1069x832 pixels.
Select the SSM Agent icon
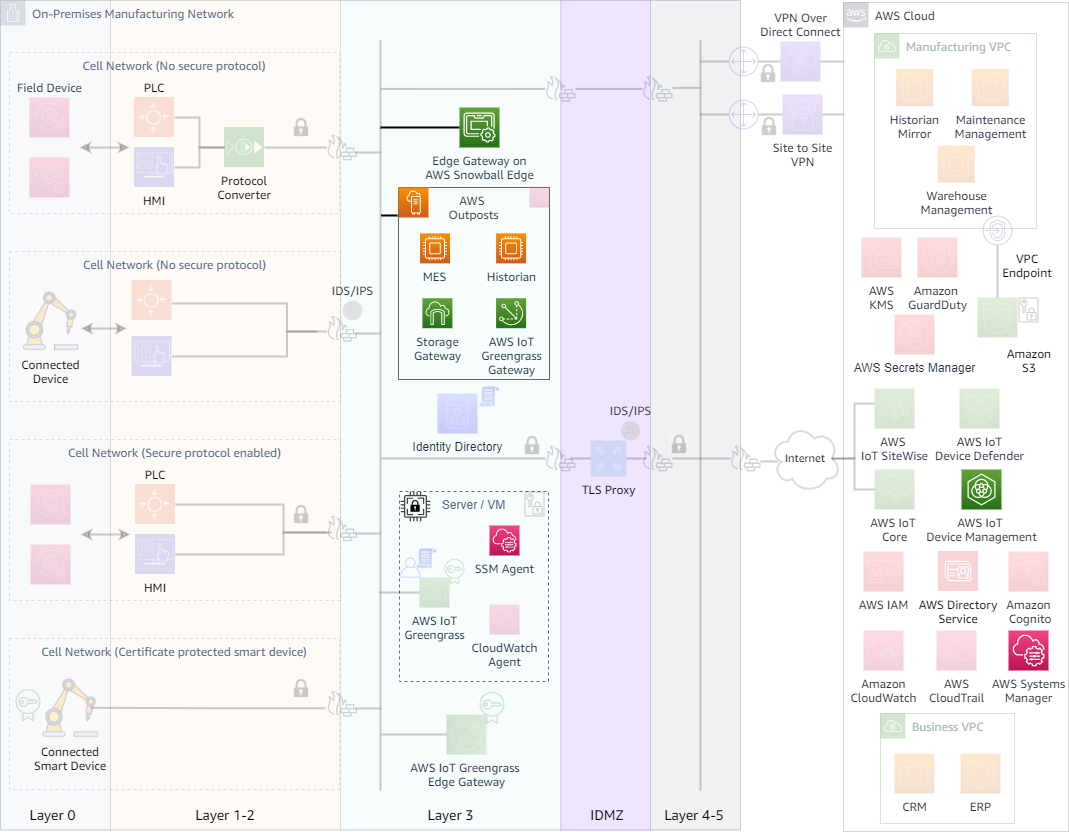[505, 541]
